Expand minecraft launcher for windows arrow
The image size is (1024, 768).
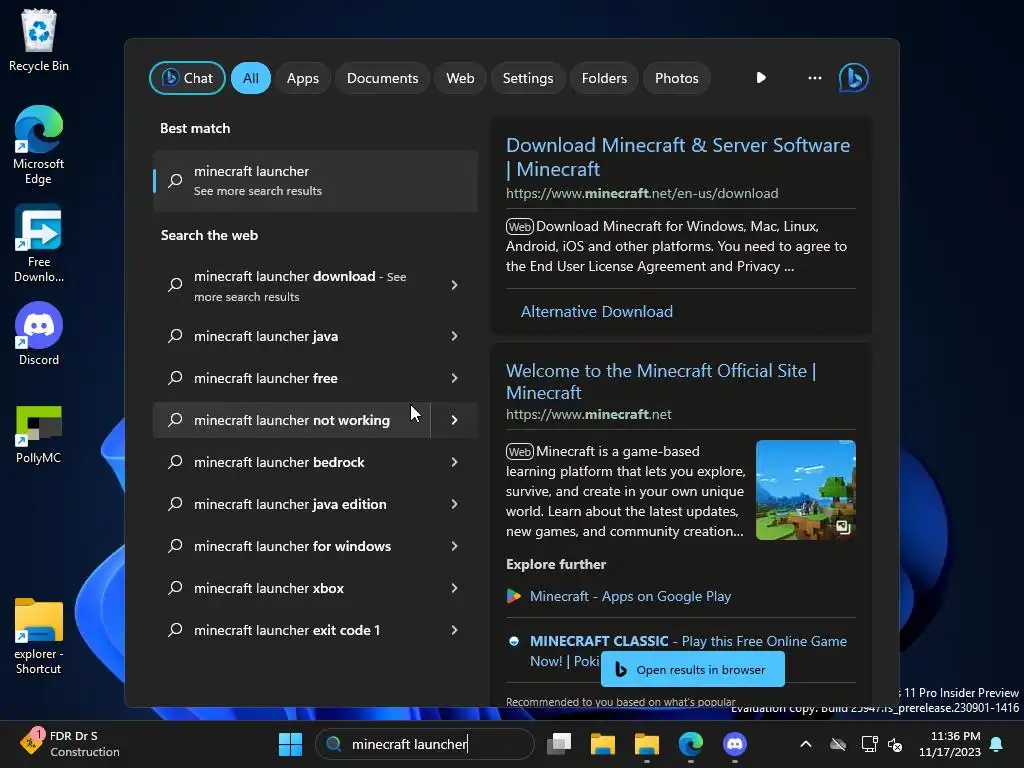[455, 546]
